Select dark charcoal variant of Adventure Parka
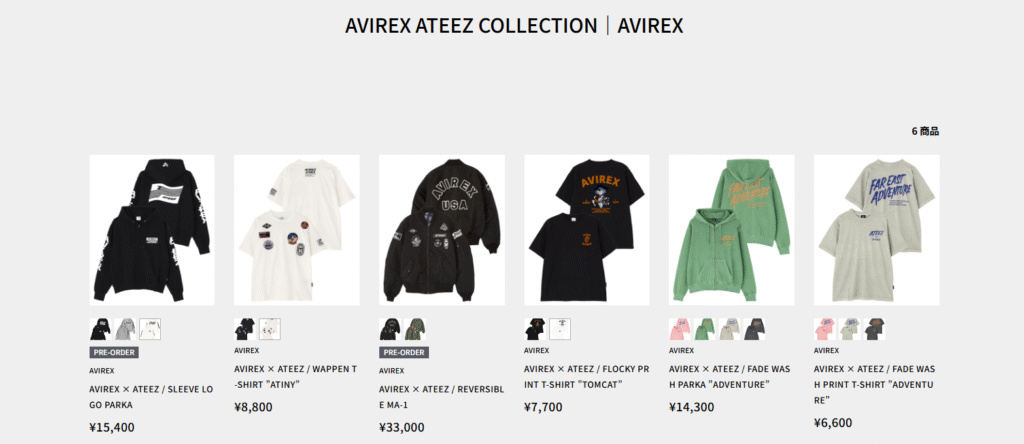Screen dimensions: 1024x444 coord(754,329)
